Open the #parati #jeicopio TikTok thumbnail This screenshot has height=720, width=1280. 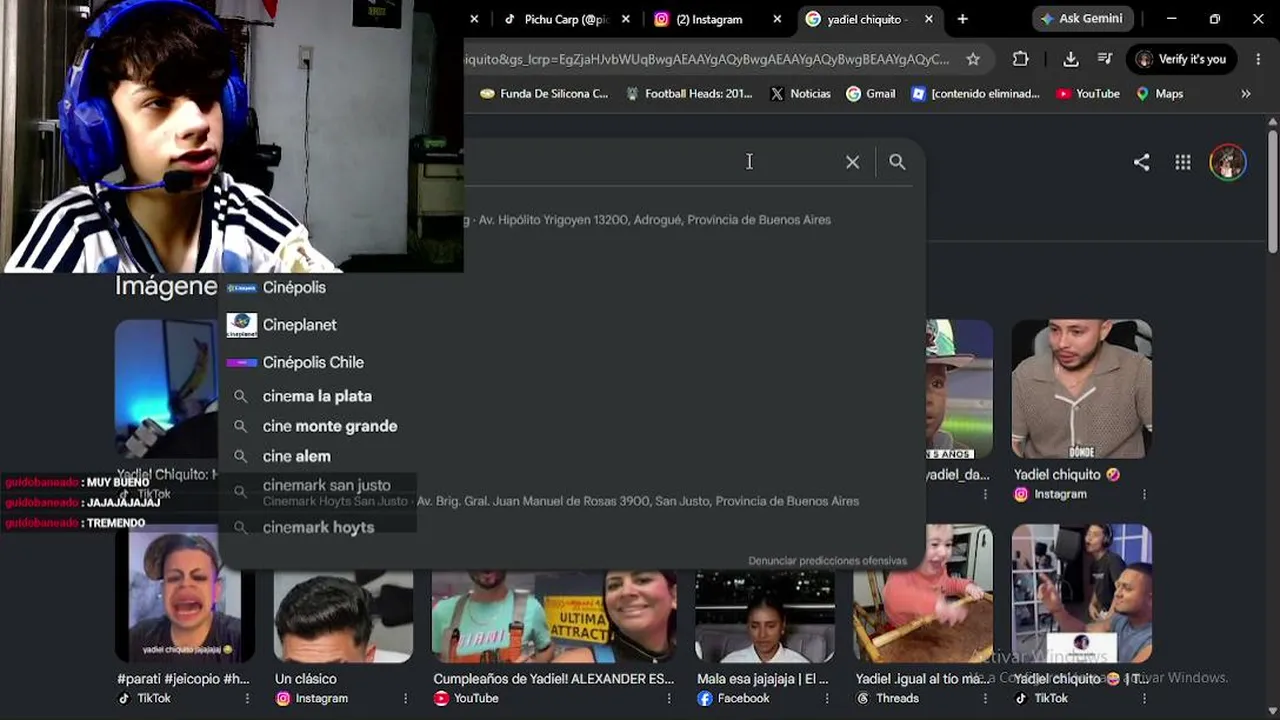click(185, 594)
